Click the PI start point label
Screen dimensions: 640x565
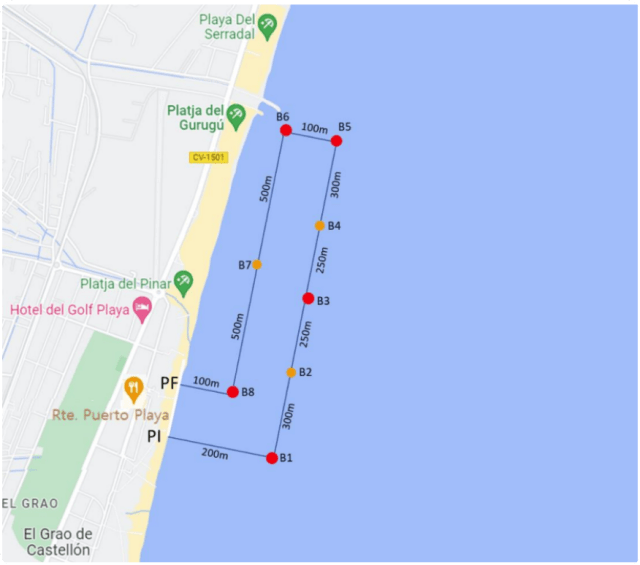tap(154, 437)
